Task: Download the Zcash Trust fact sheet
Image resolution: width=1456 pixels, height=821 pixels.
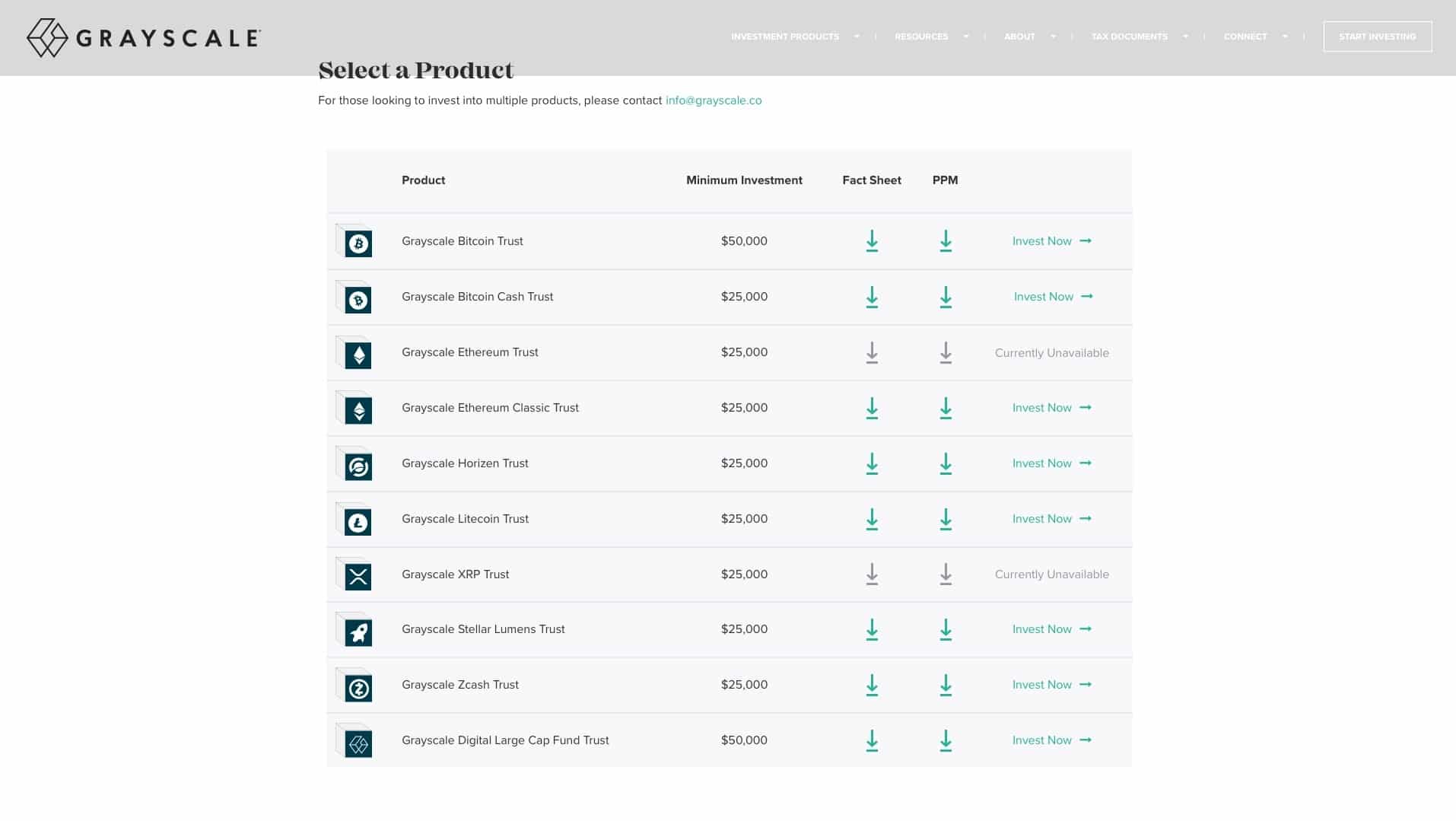Action: tap(872, 685)
